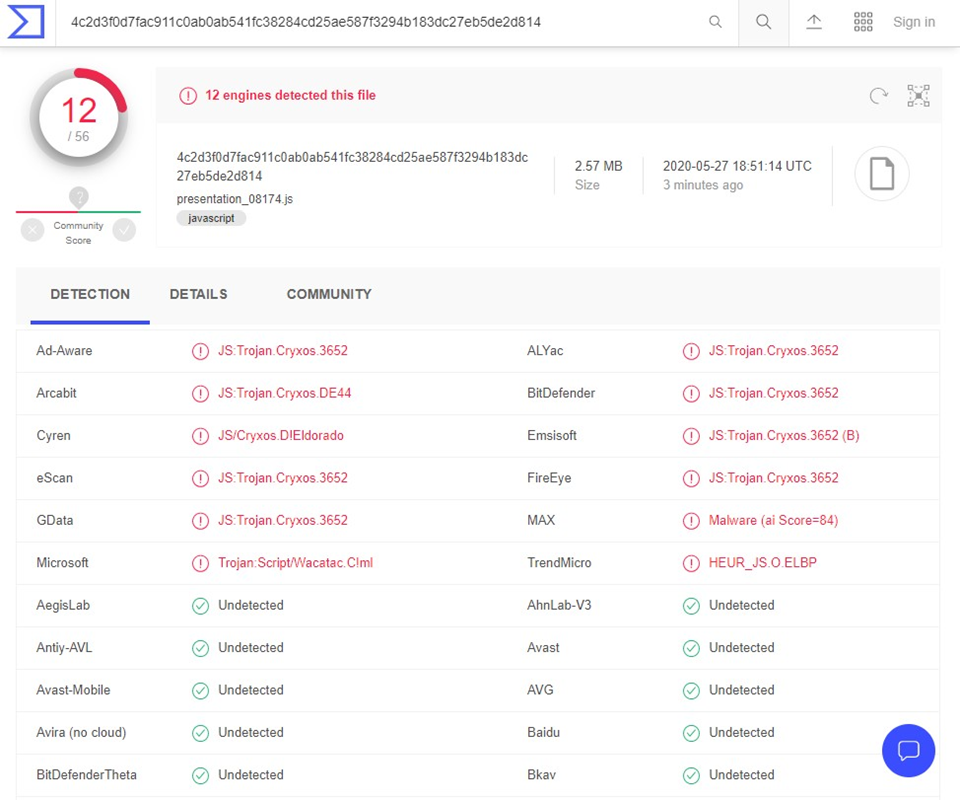960x800 pixels.
Task: Click the search button in the header
Action: coord(763,22)
